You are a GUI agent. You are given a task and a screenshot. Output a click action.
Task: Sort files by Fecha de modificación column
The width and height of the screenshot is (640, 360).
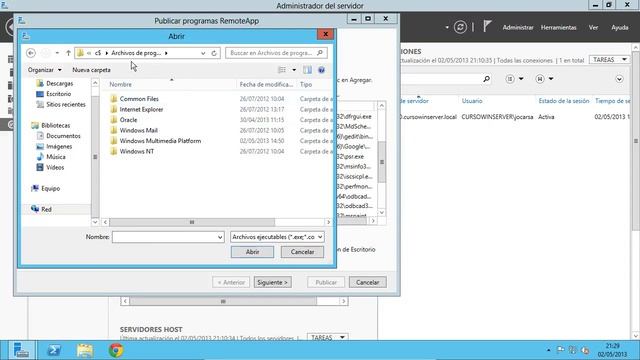pos(266,84)
